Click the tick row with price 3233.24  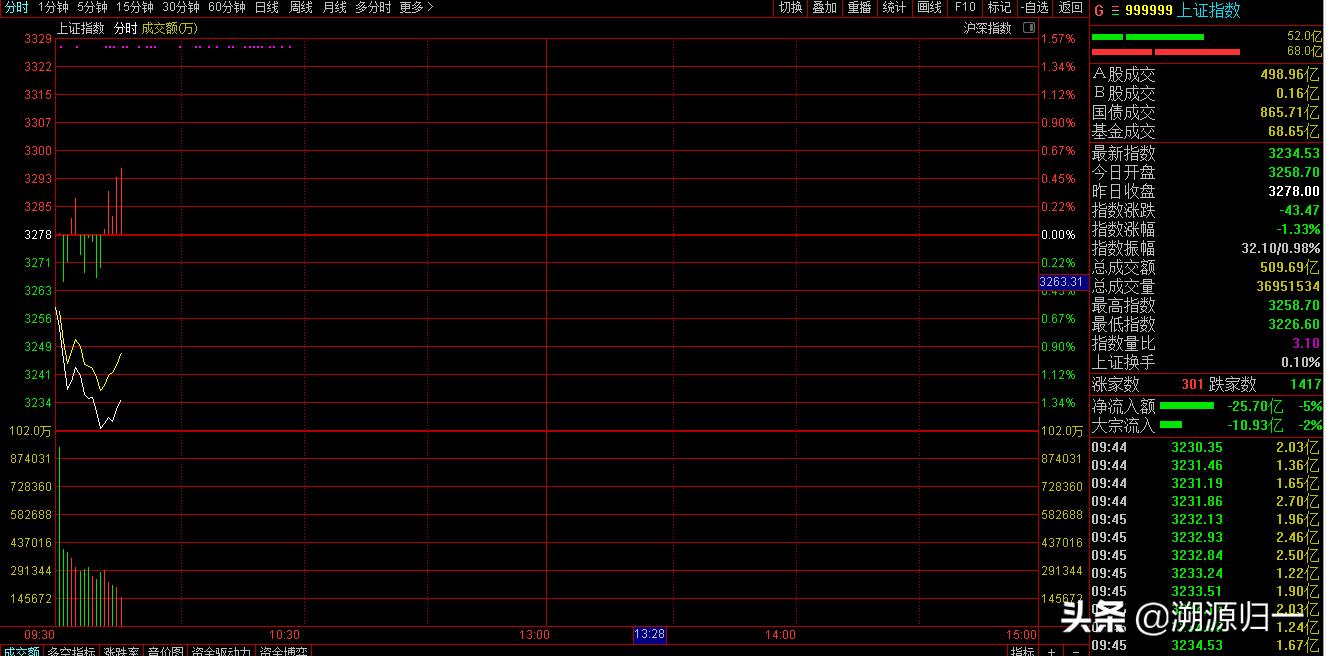(1206, 573)
